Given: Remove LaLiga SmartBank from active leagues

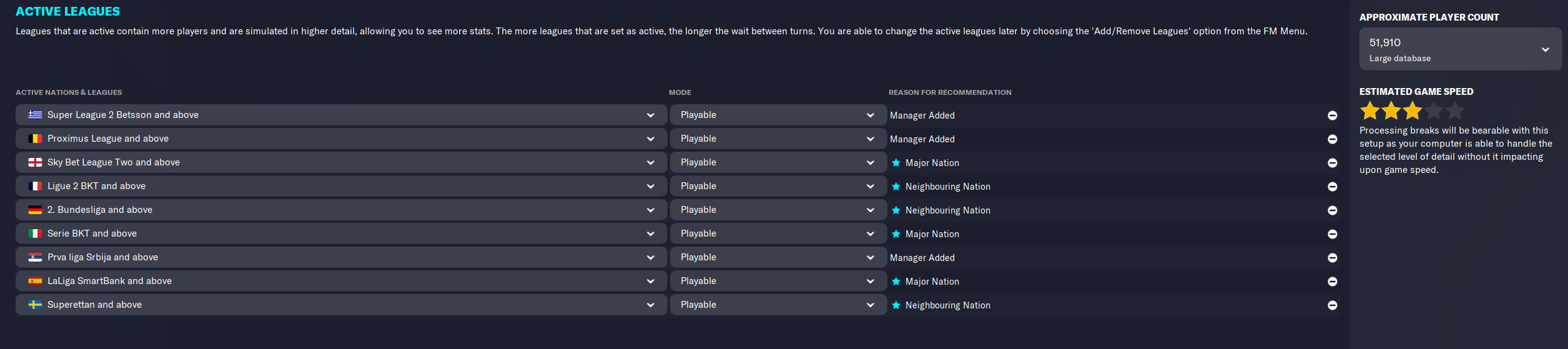Looking at the screenshot, I should pyautogui.click(x=1332, y=282).
